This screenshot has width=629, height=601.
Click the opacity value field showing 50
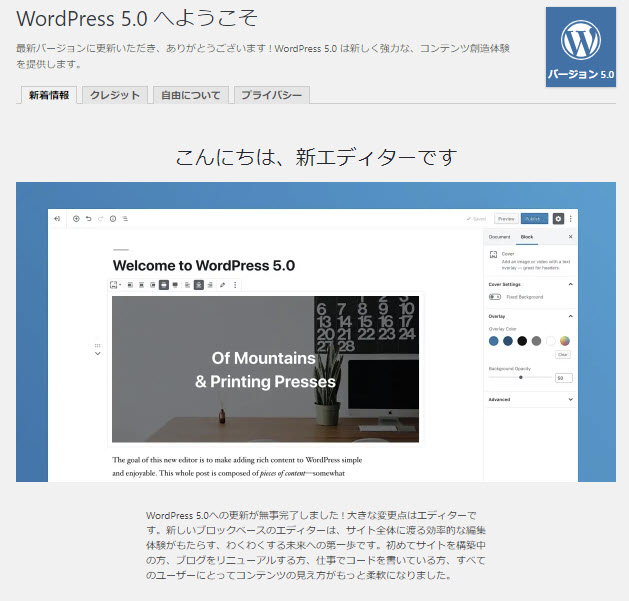(x=564, y=378)
